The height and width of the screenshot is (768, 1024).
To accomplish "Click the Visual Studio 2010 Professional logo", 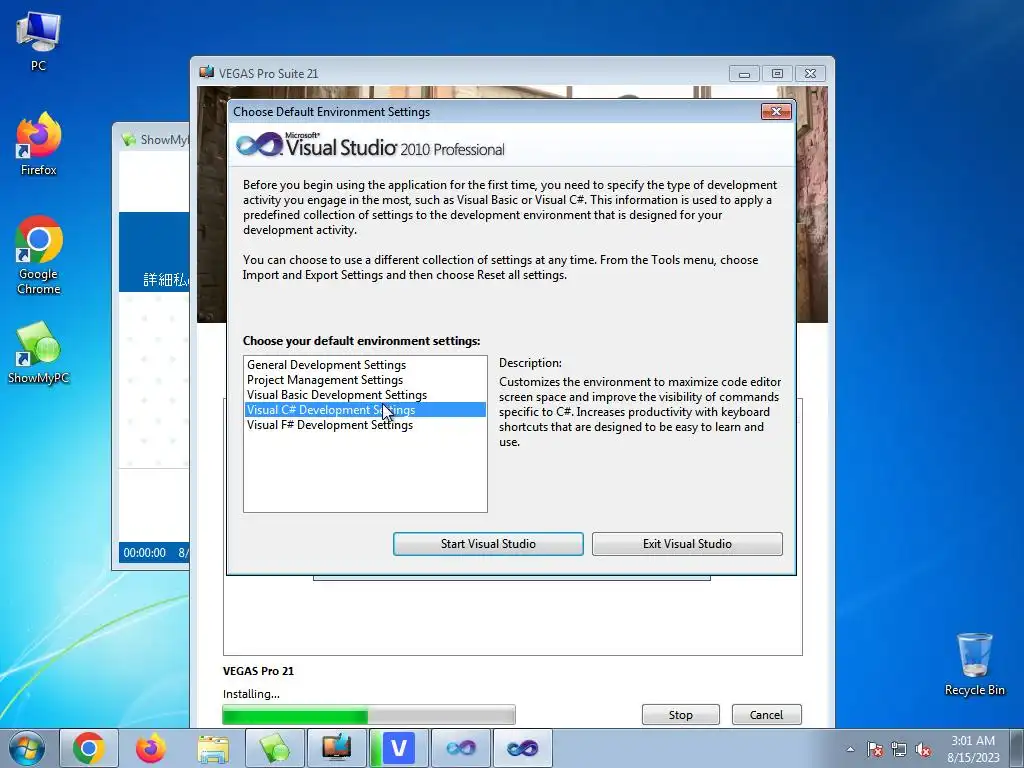I will click(x=370, y=145).
